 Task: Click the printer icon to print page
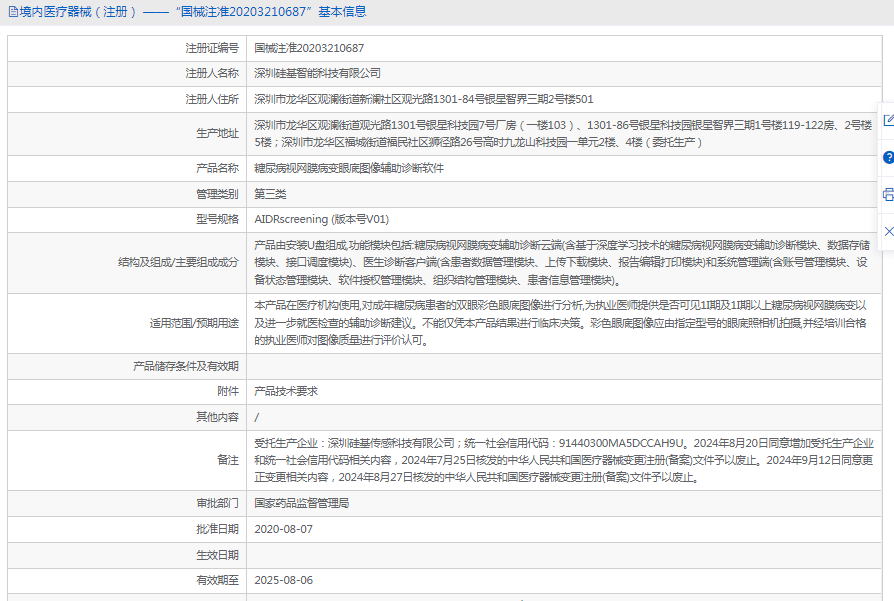[x=888, y=194]
